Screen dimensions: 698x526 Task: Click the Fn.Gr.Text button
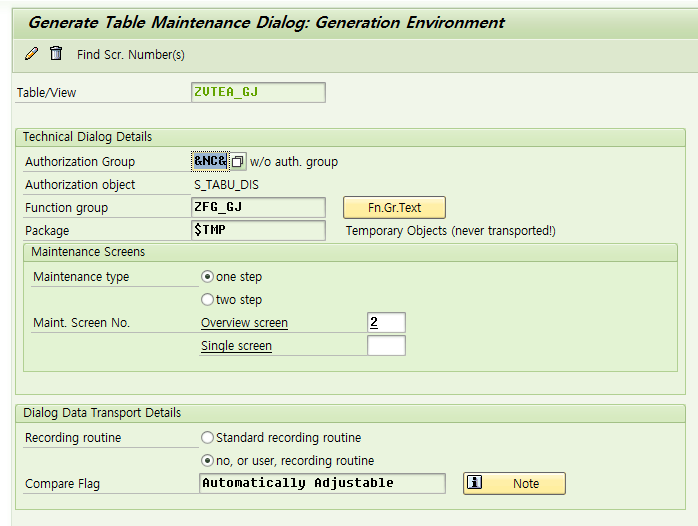pos(394,207)
